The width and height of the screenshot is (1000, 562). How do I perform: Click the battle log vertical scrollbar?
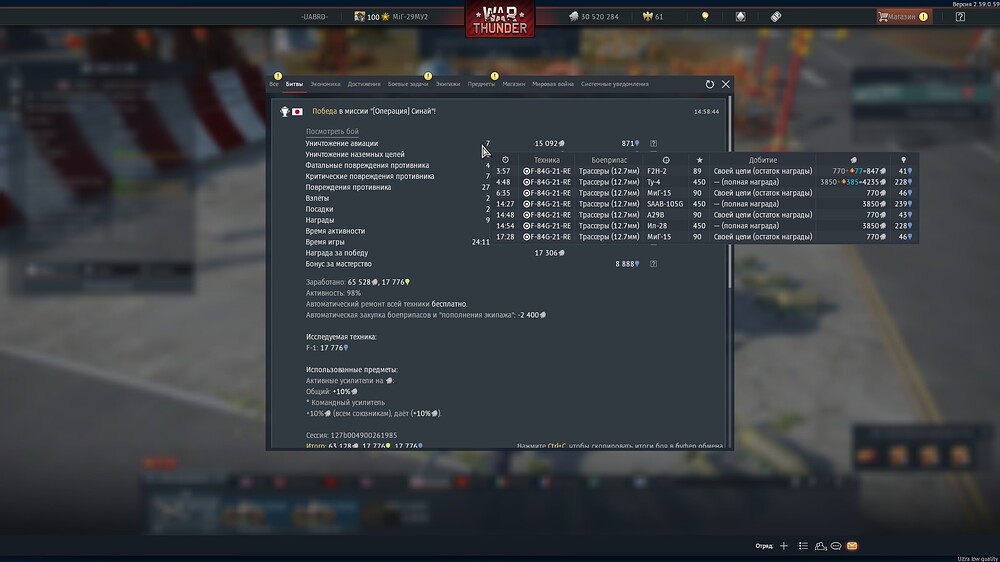click(x=730, y=191)
